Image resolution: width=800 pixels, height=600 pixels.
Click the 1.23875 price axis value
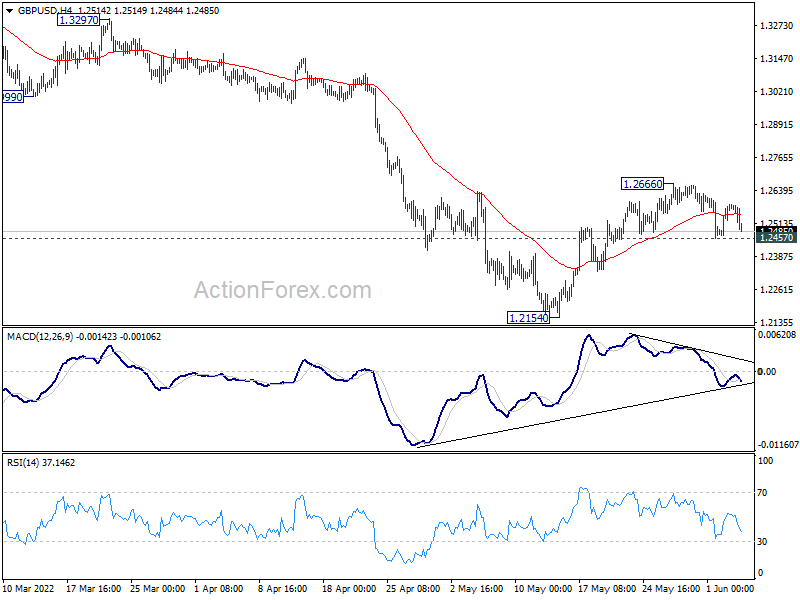tap(777, 257)
